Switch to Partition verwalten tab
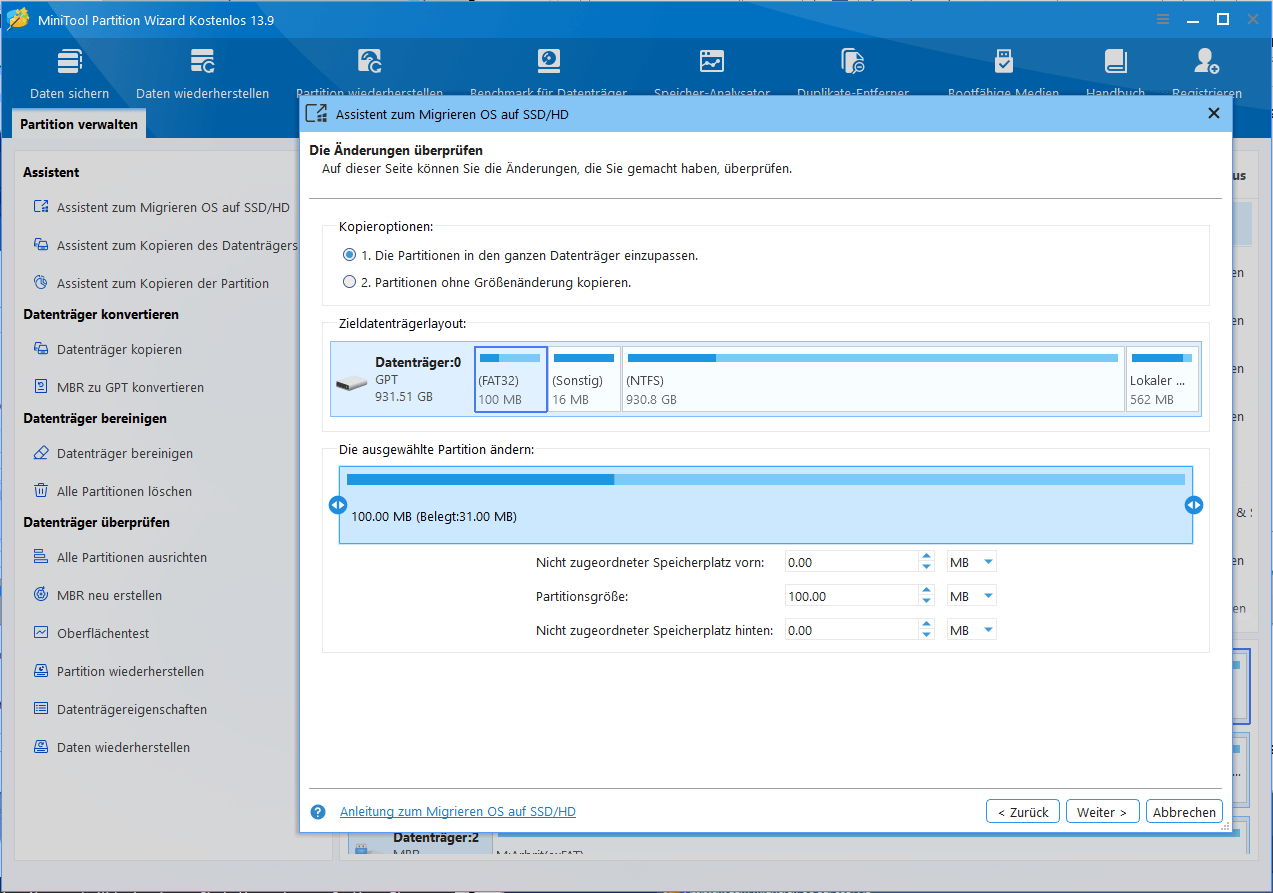This screenshot has width=1273, height=893. pos(80,125)
